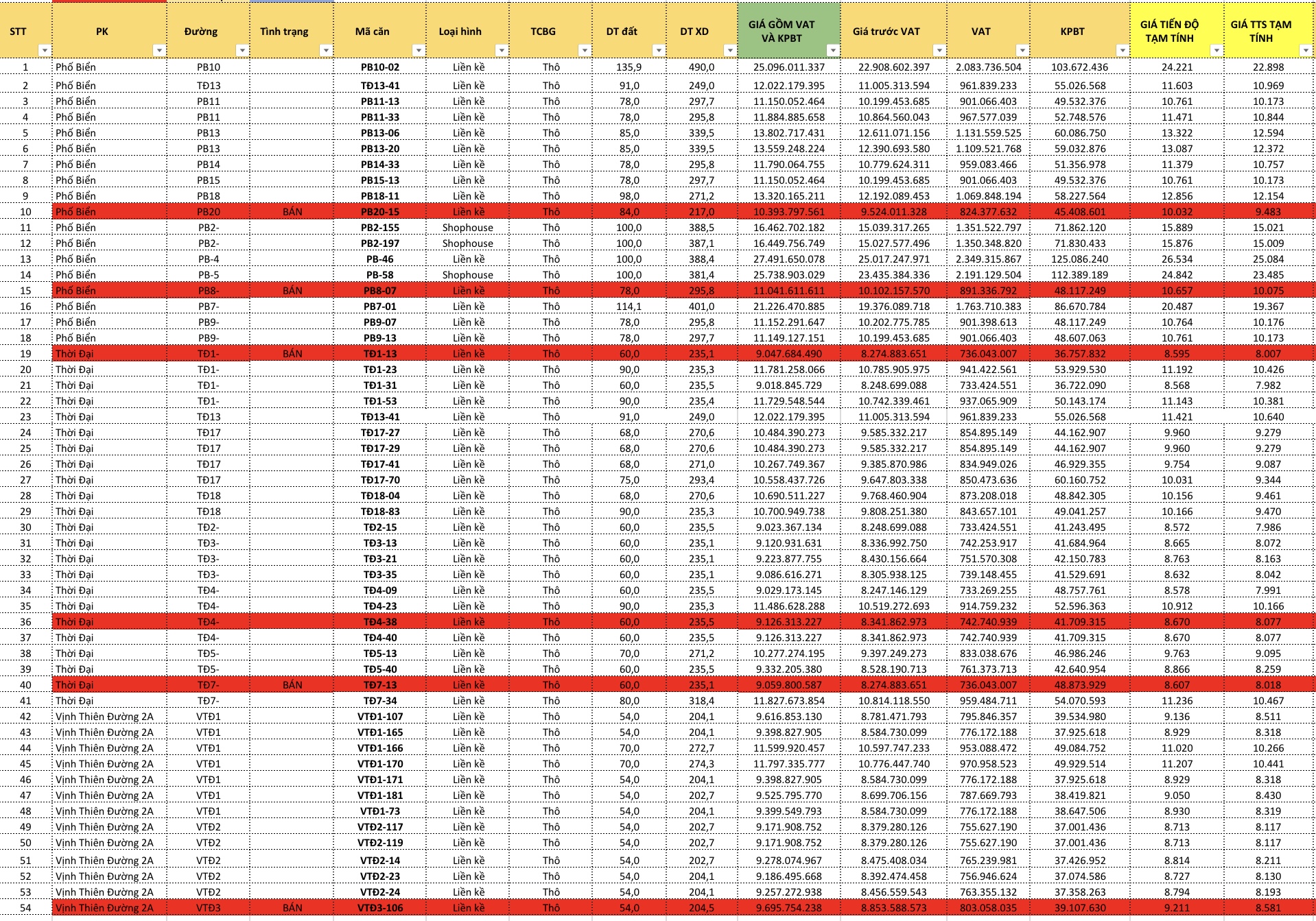Open the STT column filter dropdown
1316x921 pixels.
pos(45,50)
